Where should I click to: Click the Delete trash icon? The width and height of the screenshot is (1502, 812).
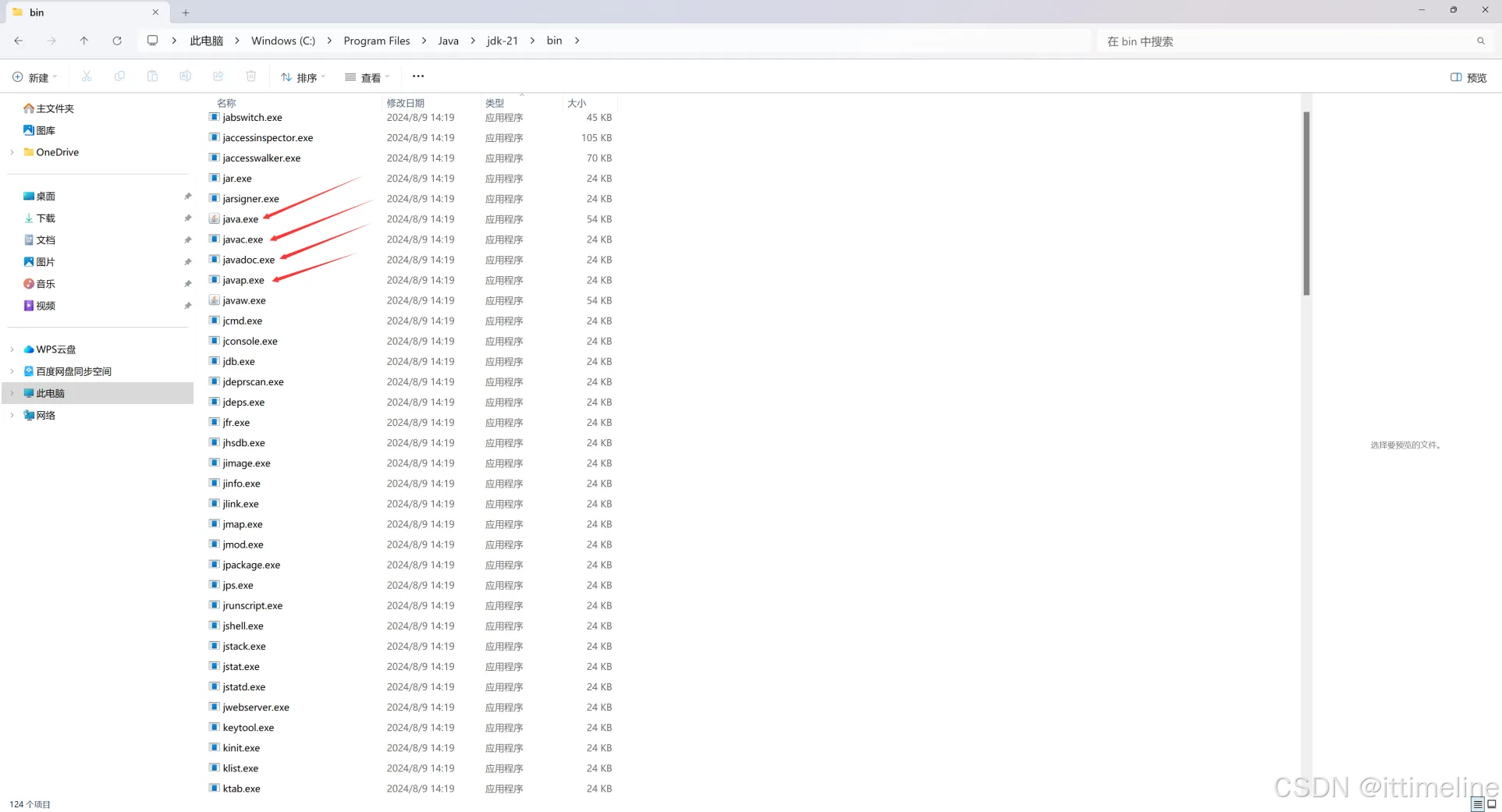[x=250, y=76]
